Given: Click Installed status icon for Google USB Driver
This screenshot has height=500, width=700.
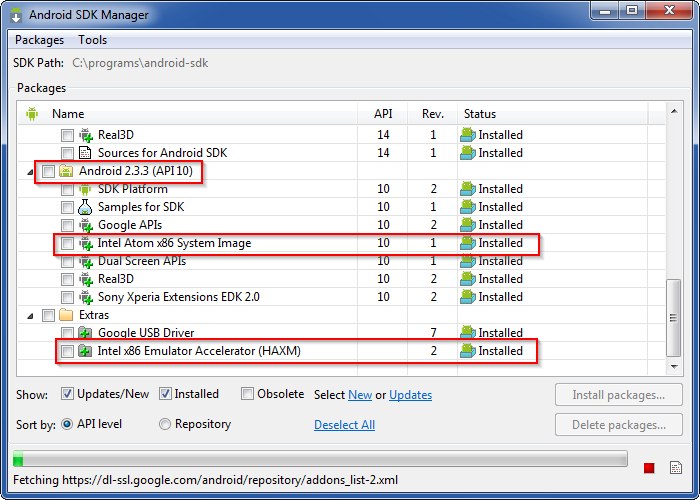Looking at the screenshot, I should 467,333.
